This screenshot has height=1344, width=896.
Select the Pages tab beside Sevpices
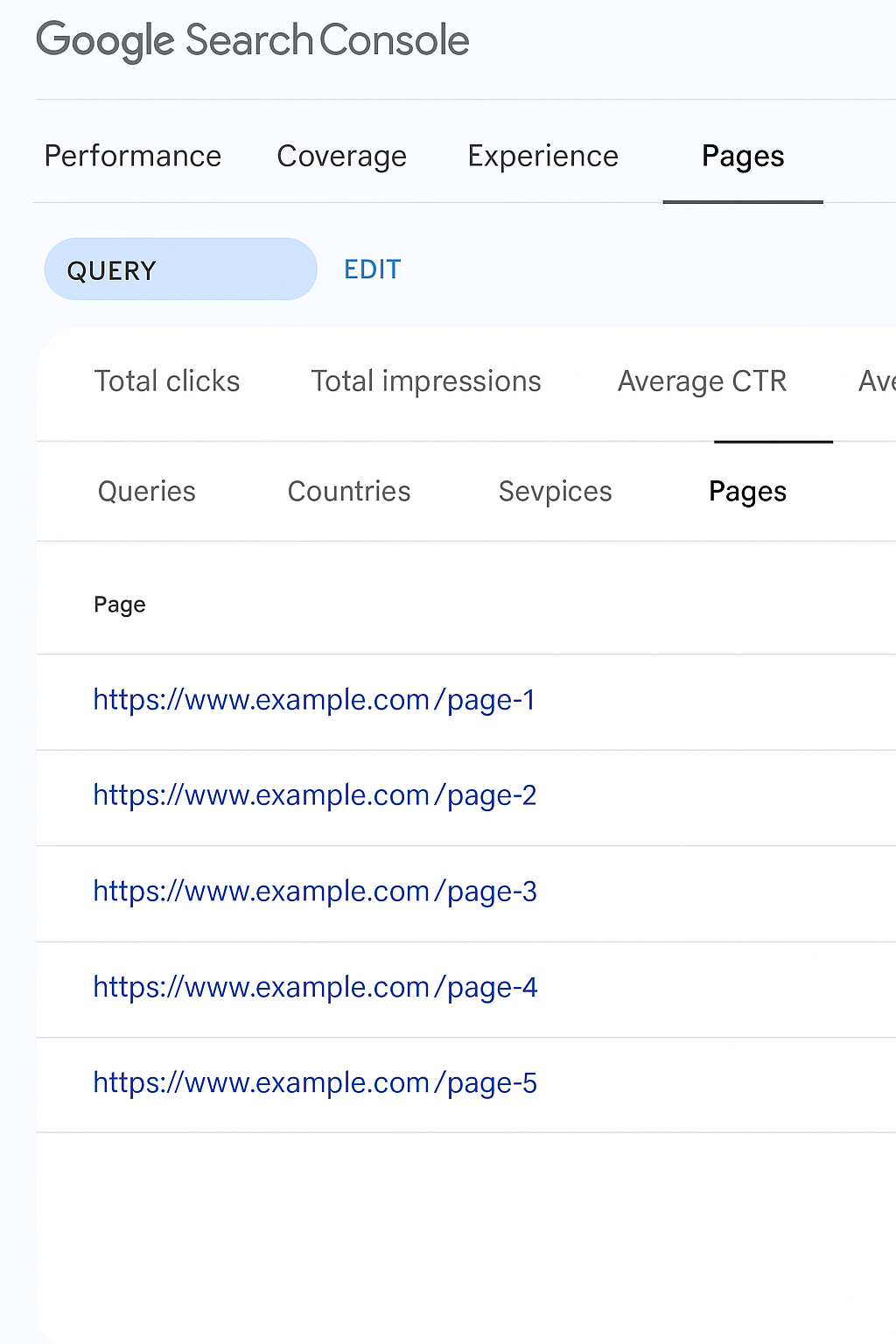click(x=747, y=492)
